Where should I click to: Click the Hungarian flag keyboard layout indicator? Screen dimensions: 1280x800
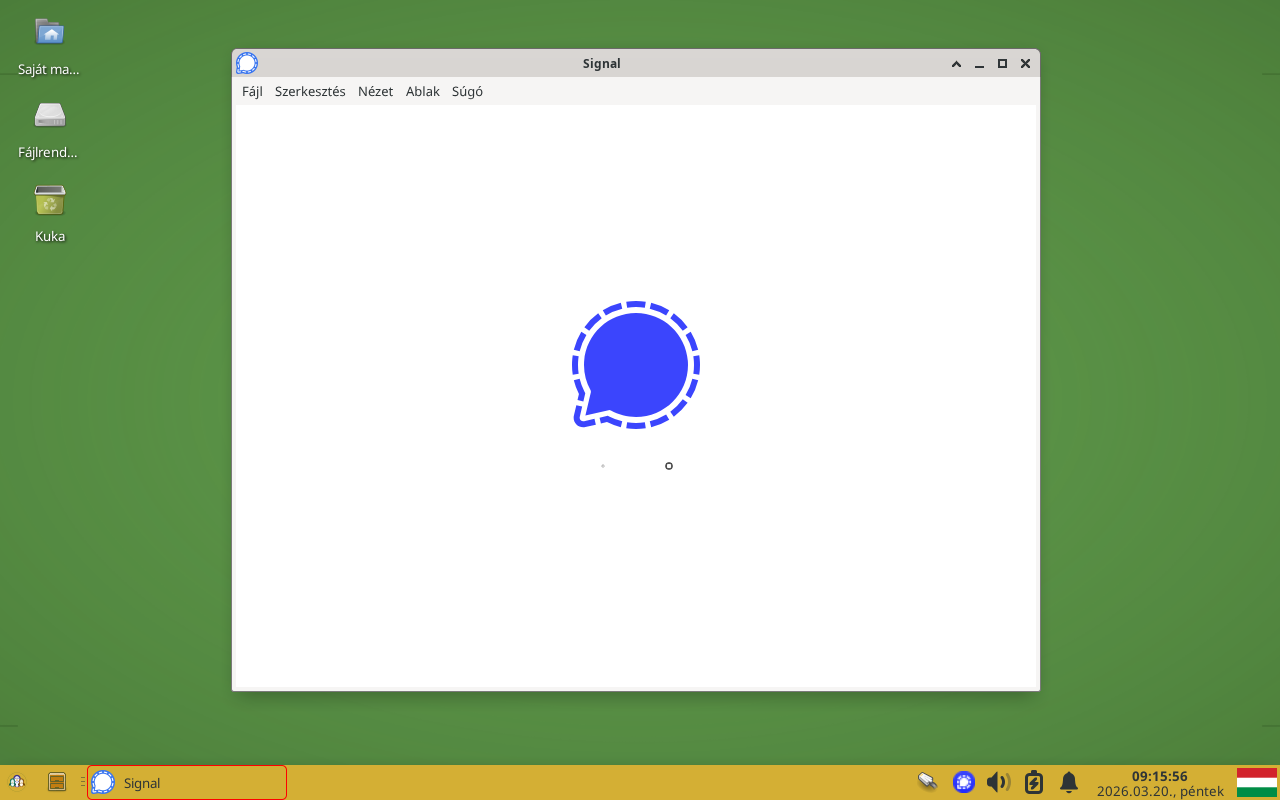(1256, 782)
